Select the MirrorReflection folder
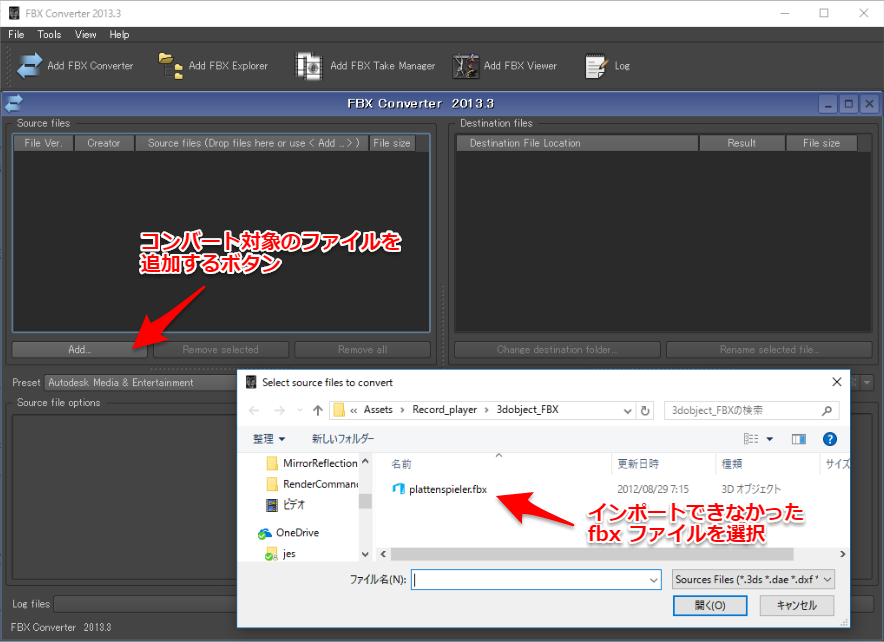Image resolution: width=884 pixels, height=642 pixels. point(312,463)
